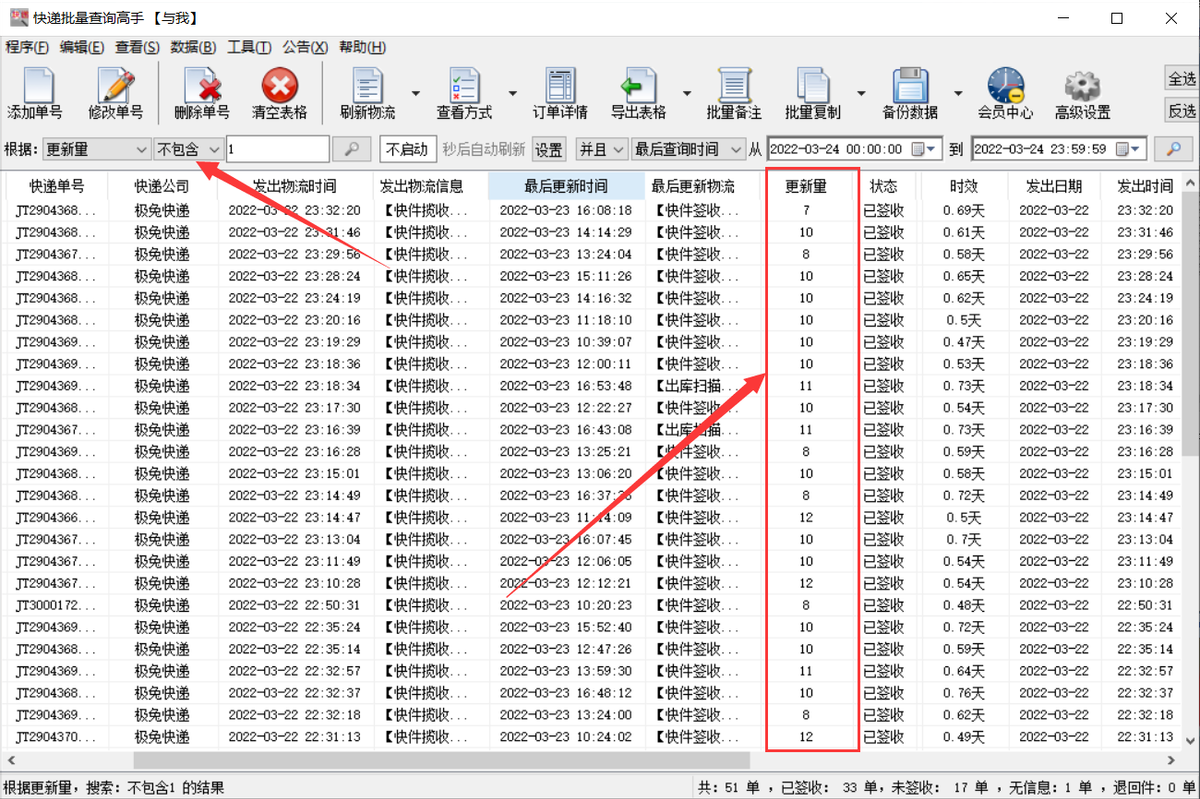
Task: Sort by 发出日期 column header
Action: point(1053,186)
